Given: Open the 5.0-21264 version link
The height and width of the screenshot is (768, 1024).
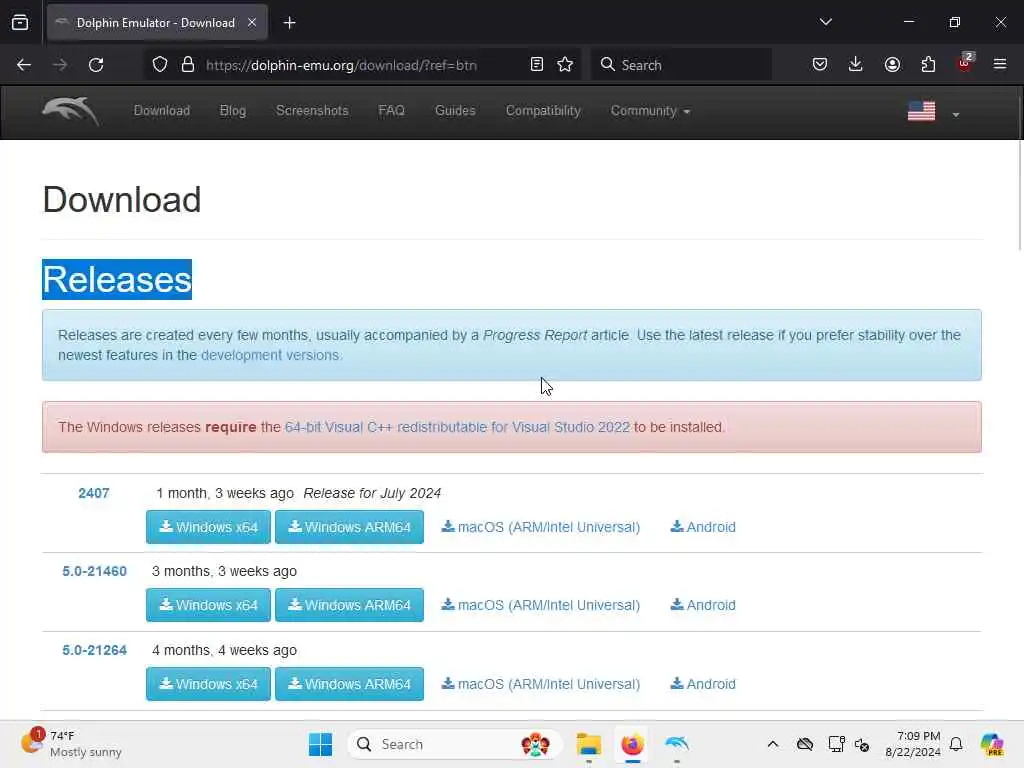Looking at the screenshot, I should (x=95, y=650).
